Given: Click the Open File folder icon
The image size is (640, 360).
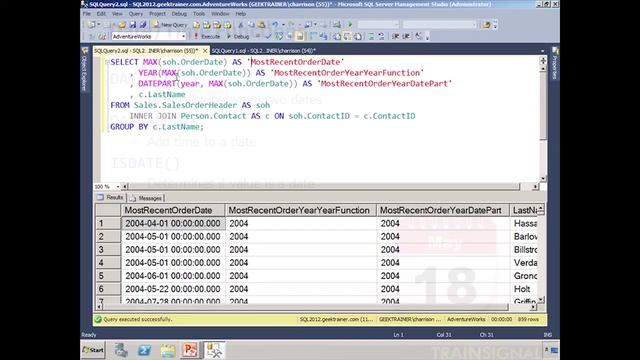Looking at the screenshot, I should coord(122,25).
